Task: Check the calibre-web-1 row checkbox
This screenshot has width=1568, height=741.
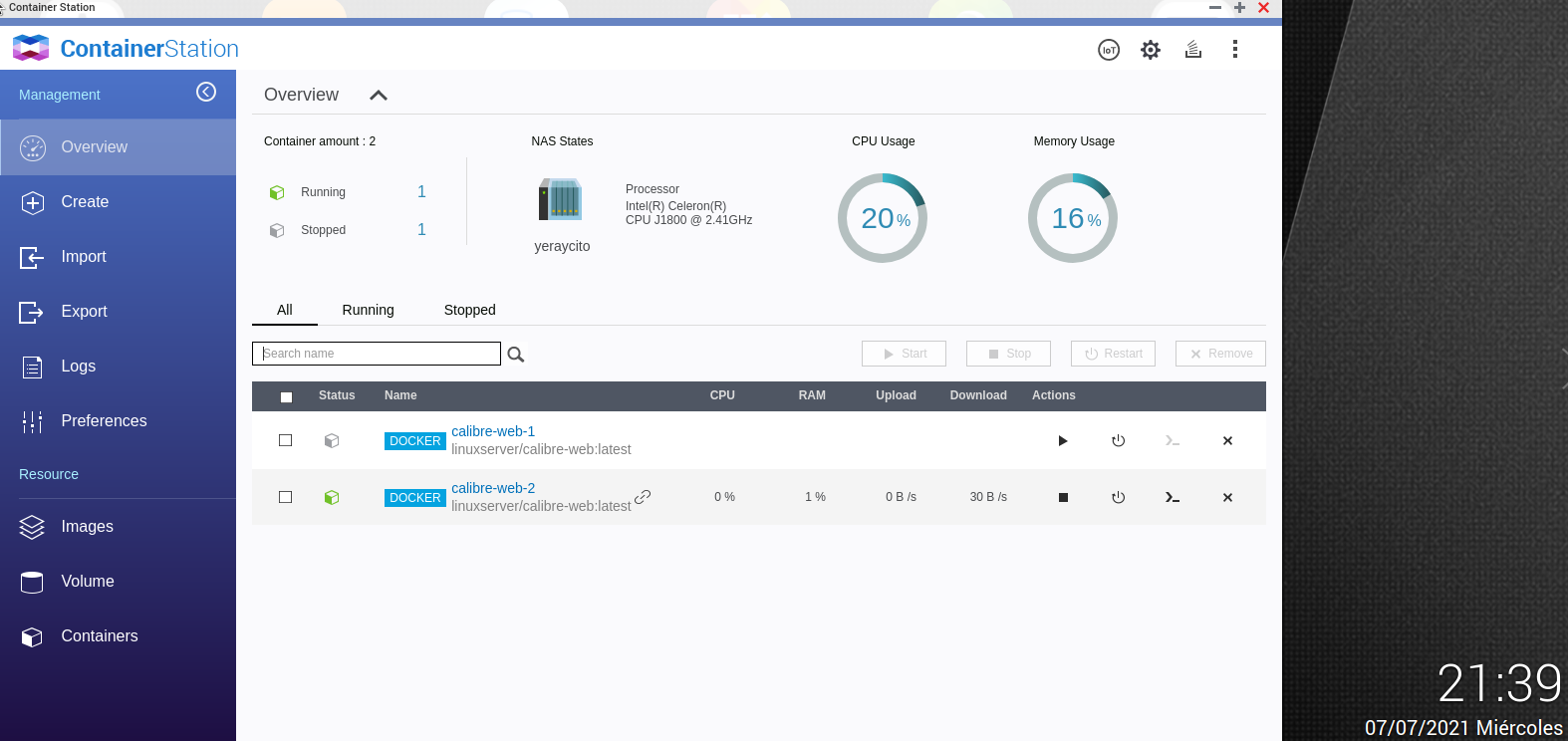Action: 286,440
